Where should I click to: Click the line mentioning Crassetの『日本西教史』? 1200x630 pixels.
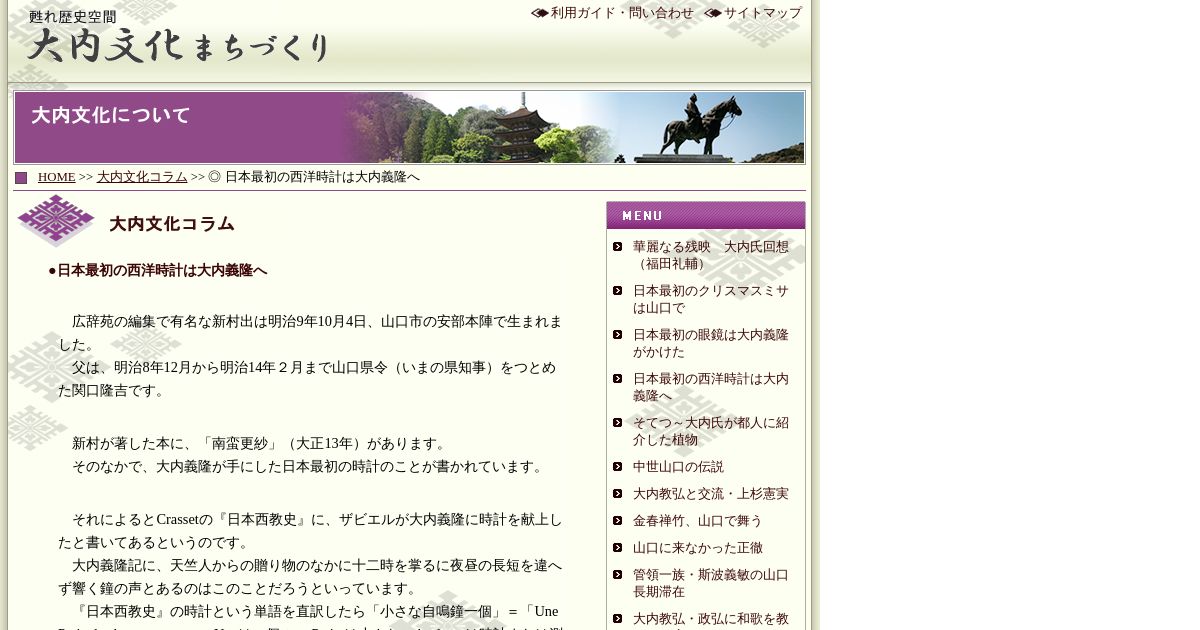point(310,531)
